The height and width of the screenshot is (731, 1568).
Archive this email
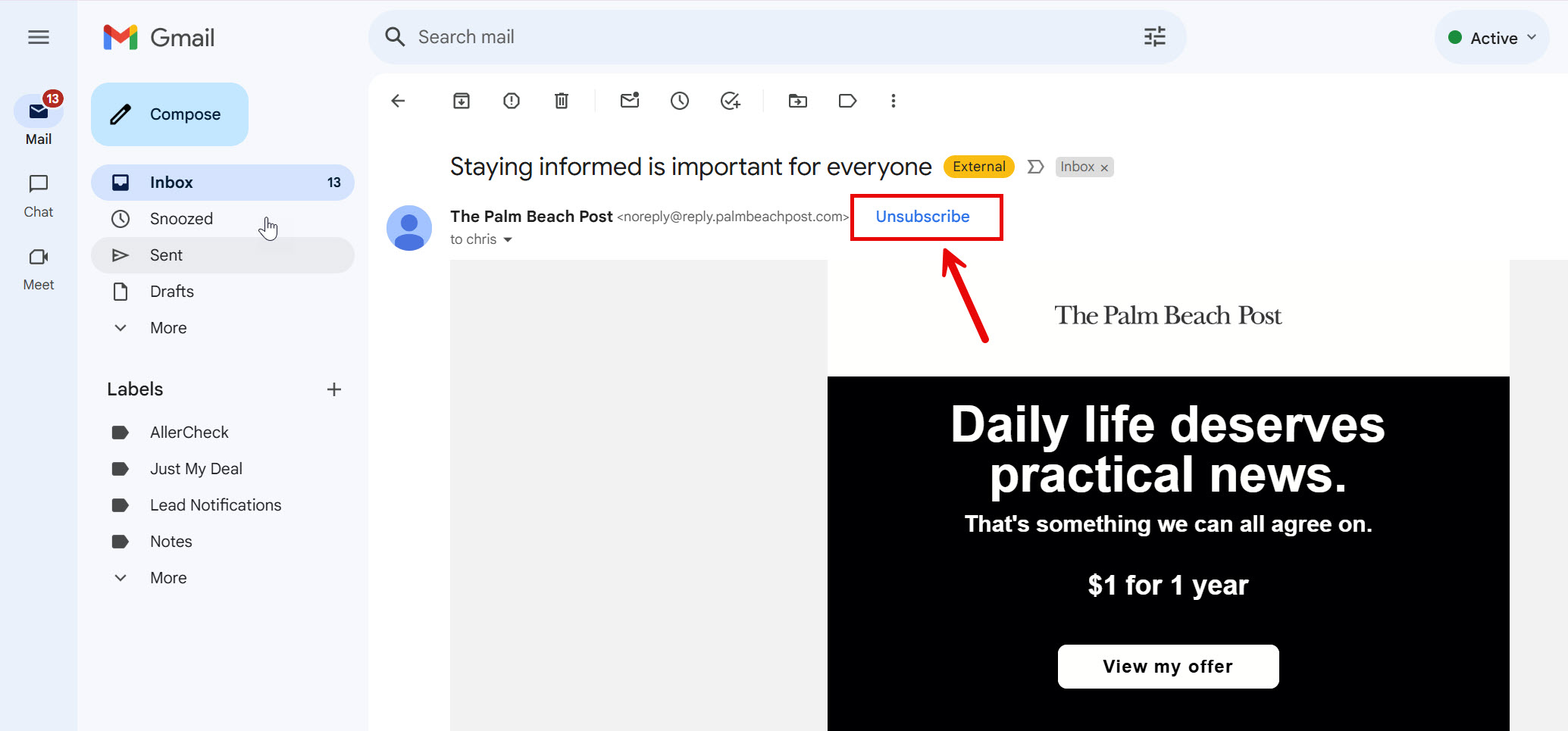[462, 101]
